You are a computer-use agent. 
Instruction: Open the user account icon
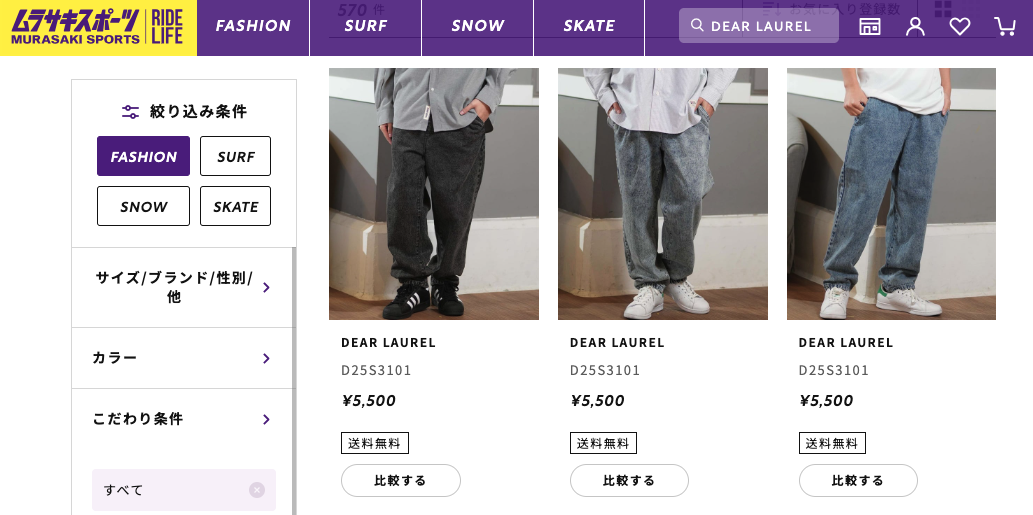[x=915, y=26]
